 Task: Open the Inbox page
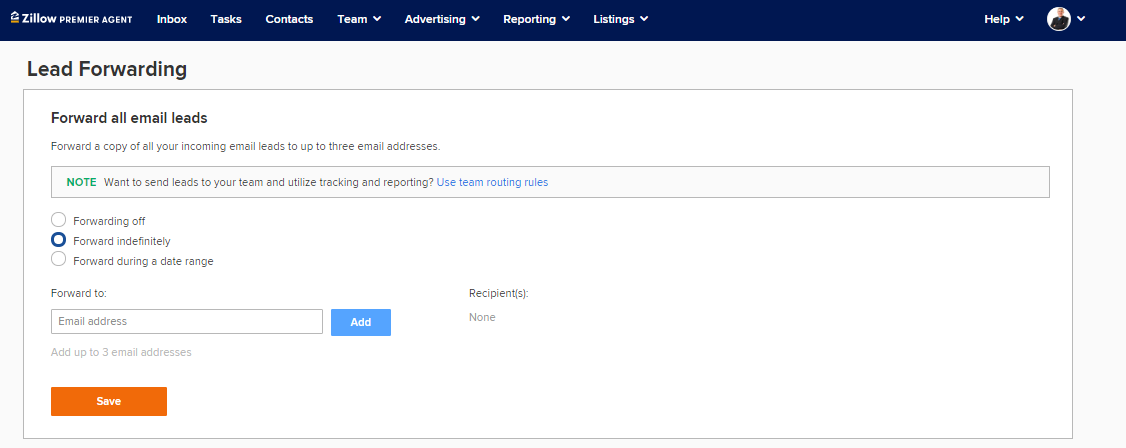[x=172, y=19]
